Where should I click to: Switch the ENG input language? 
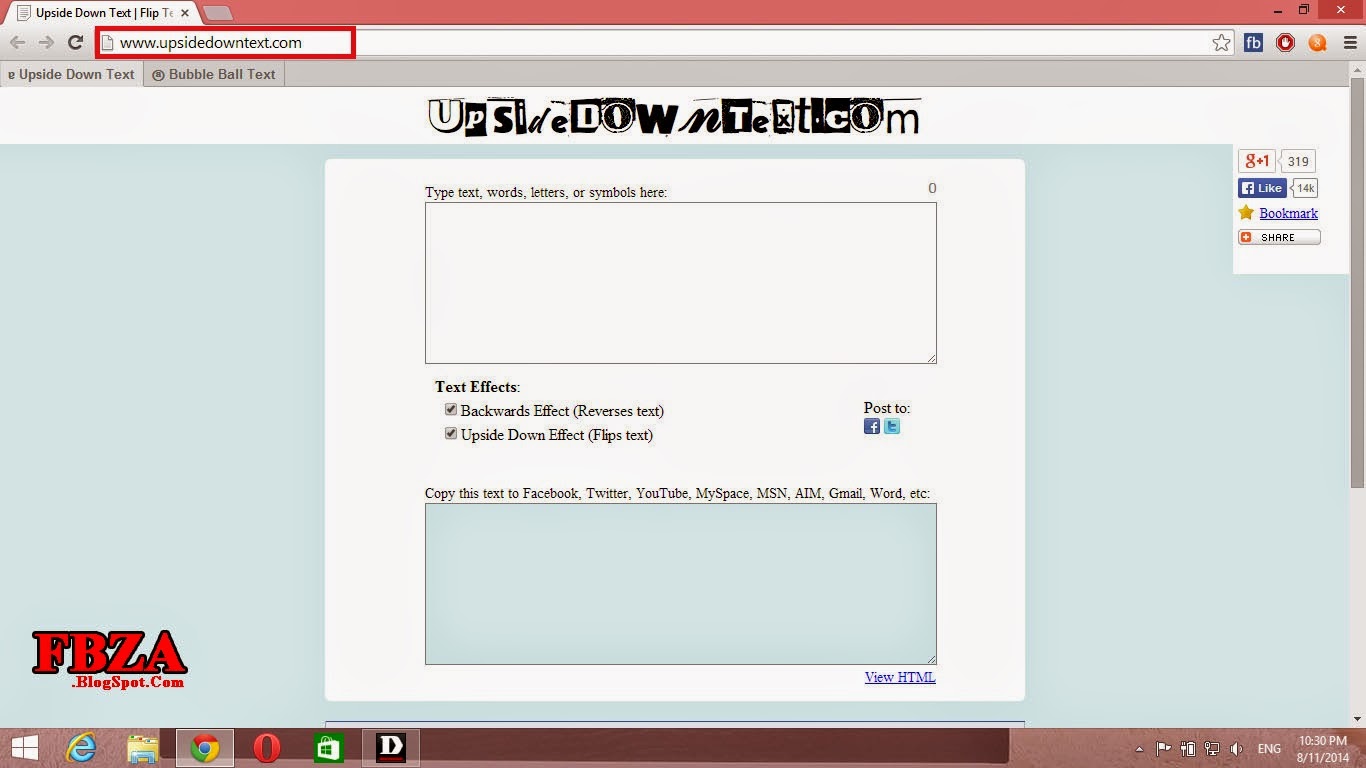pos(1270,749)
